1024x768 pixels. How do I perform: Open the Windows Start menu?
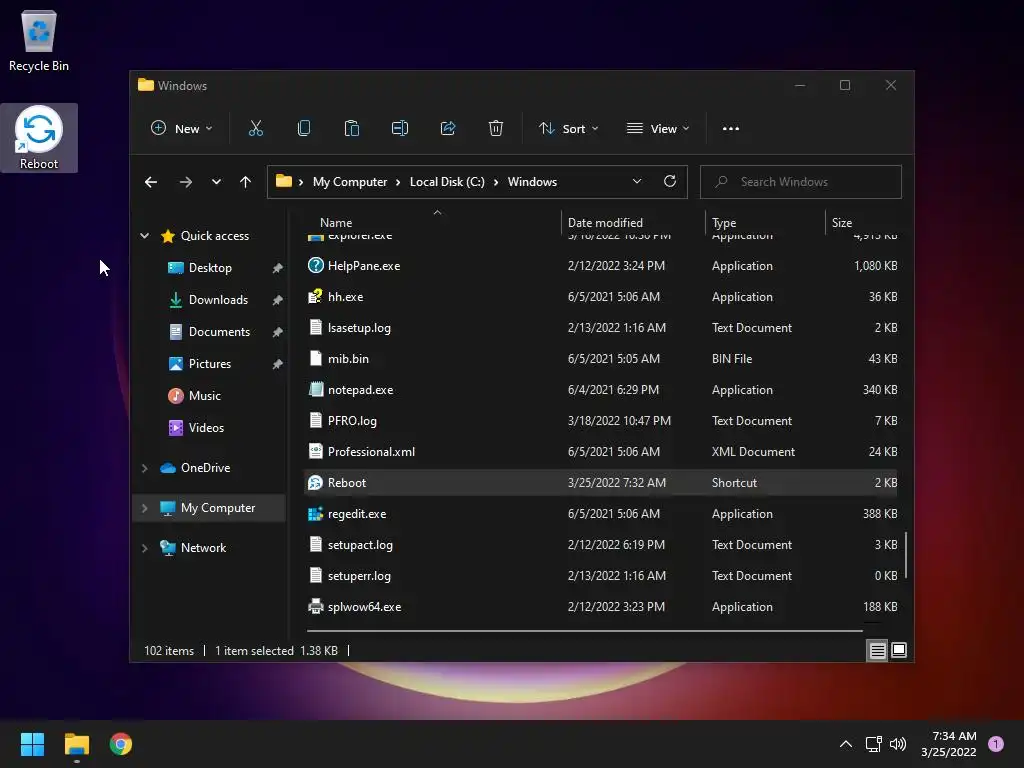[32, 744]
